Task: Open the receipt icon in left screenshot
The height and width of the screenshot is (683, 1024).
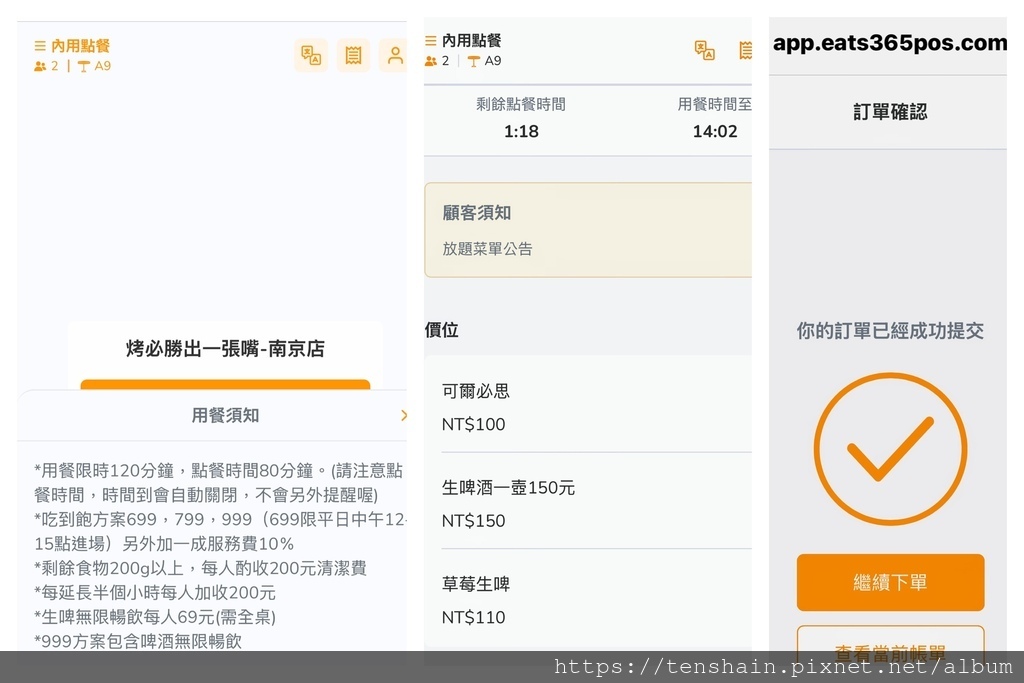Action: click(353, 55)
